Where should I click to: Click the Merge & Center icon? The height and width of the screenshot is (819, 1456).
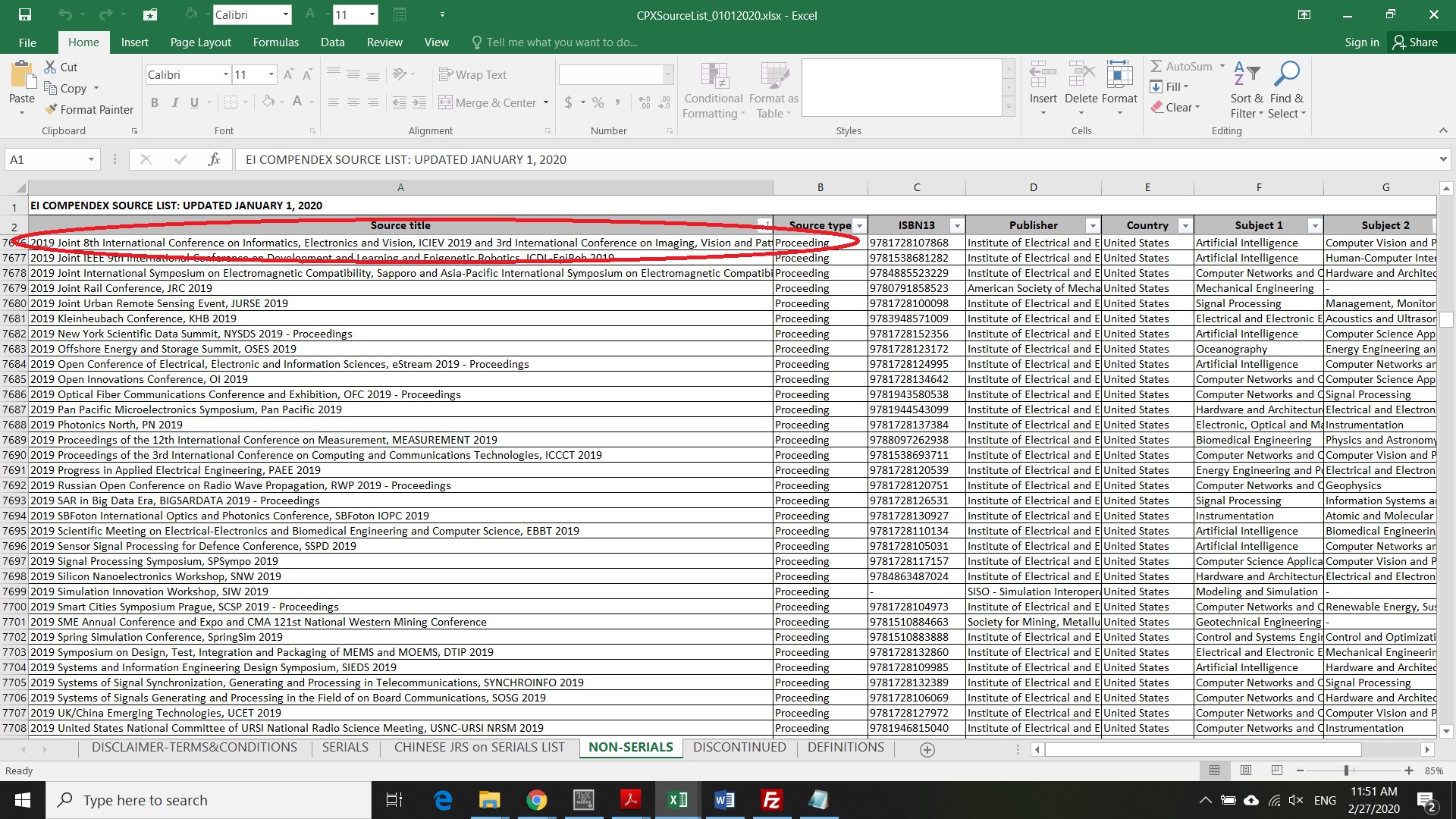click(446, 102)
